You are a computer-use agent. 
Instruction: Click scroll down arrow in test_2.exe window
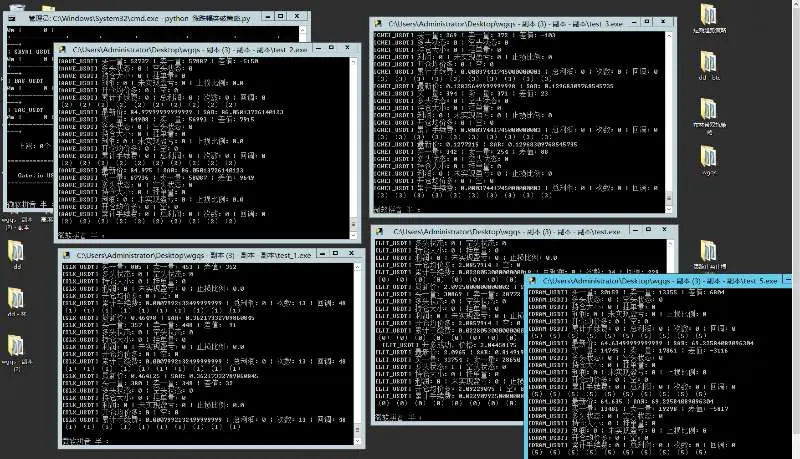click(x=353, y=235)
